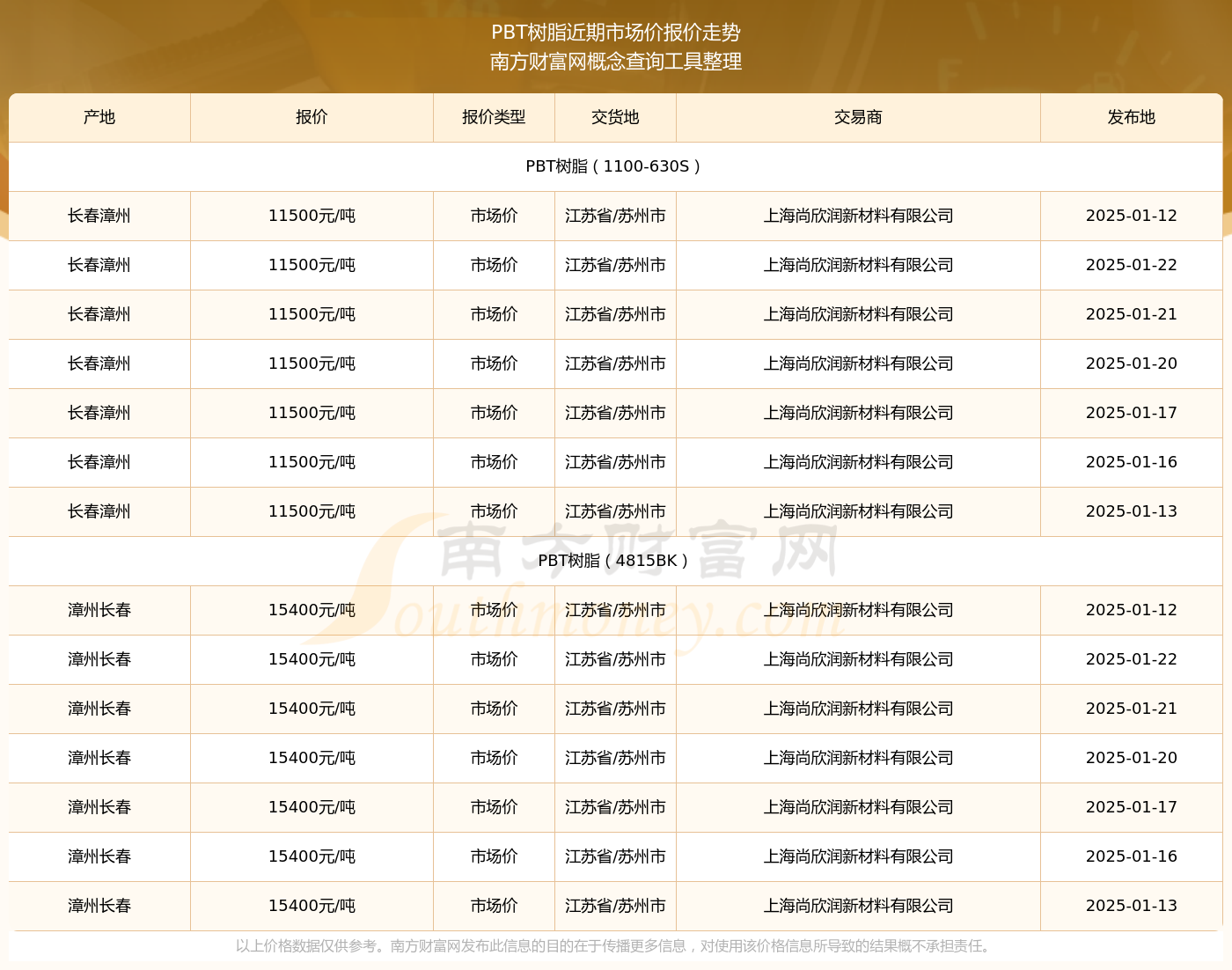Click 15400元/吨 price in the 2025-01-13 row
This screenshot has width=1232, height=970.
pos(312,906)
